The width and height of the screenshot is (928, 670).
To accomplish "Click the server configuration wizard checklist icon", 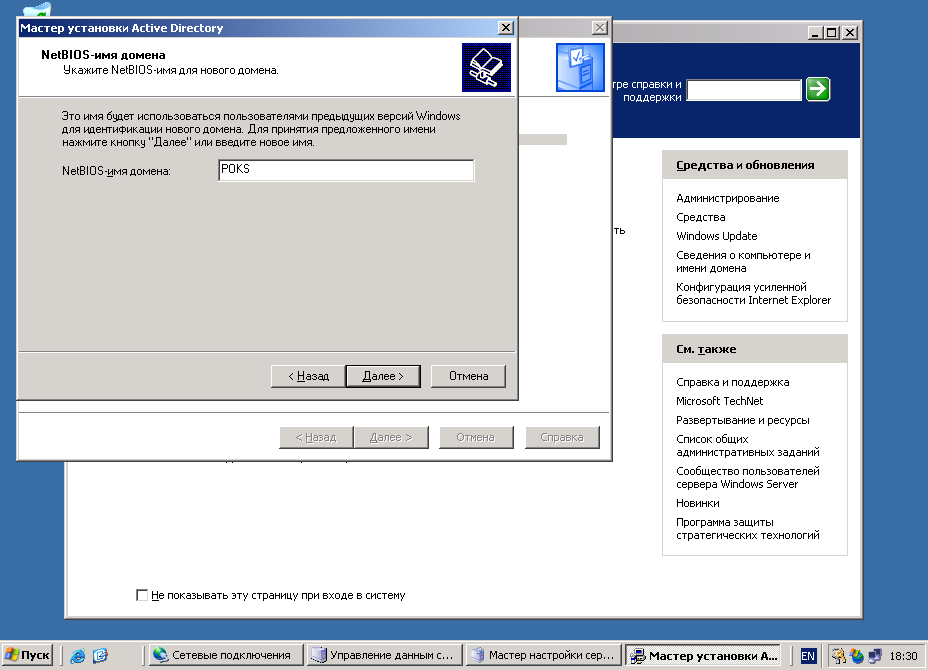I will tap(580, 67).
